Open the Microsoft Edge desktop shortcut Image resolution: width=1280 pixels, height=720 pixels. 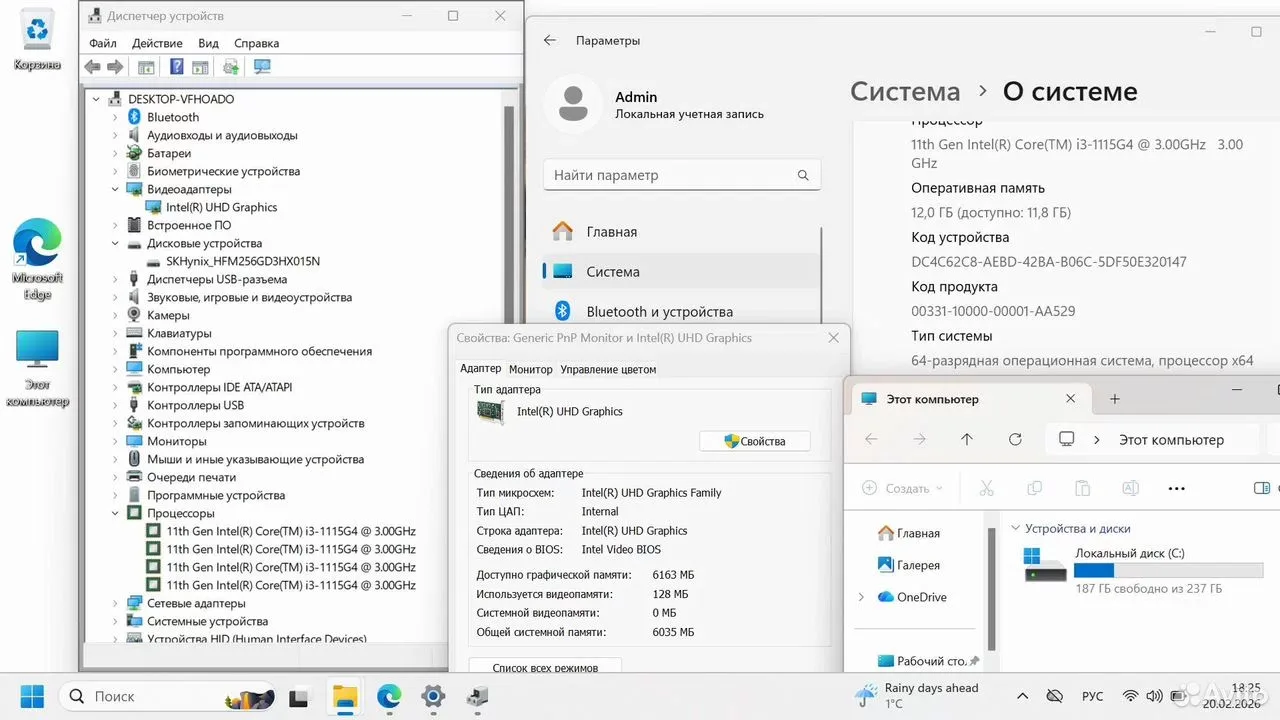coord(37,260)
